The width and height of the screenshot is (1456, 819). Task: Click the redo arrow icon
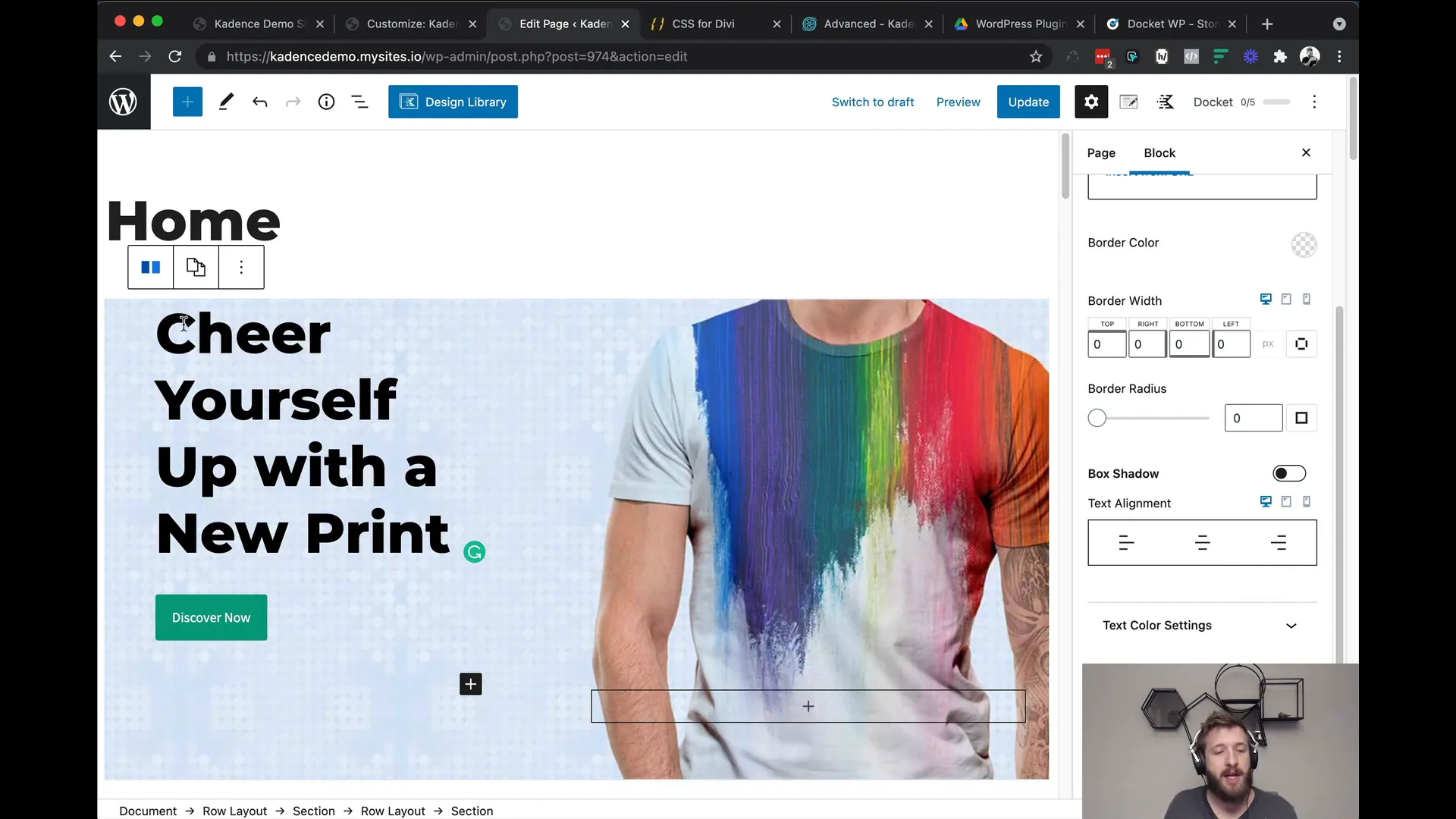[293, 101]
